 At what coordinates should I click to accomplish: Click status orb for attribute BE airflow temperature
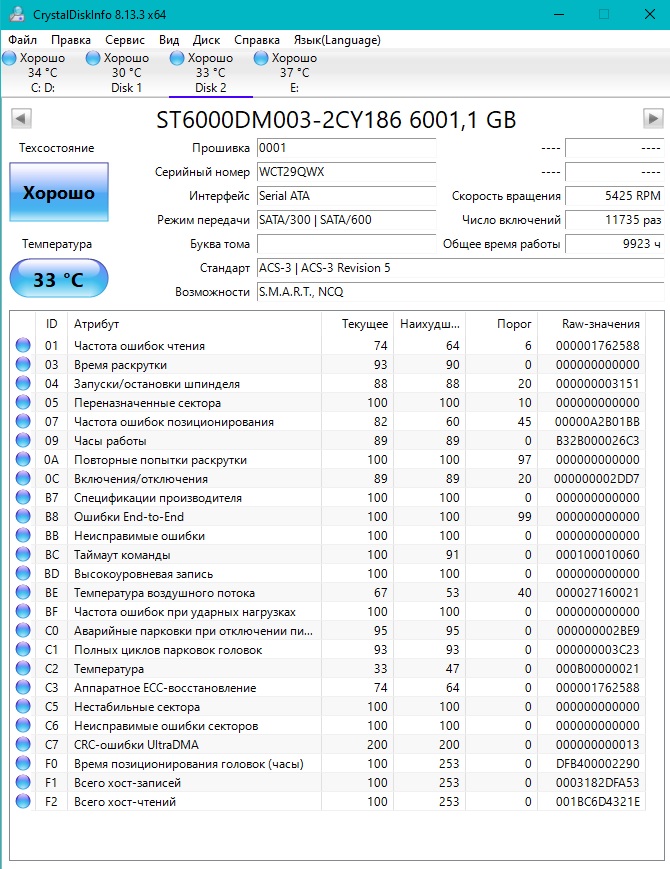tap(23, 592)
